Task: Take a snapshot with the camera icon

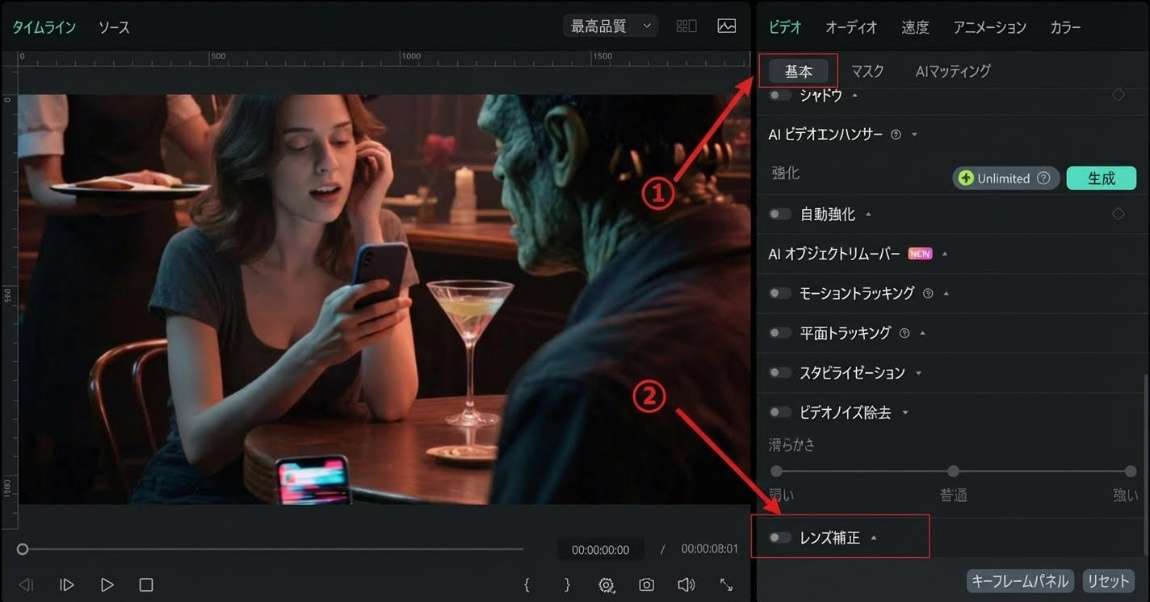Action: [x=646, y=585]
